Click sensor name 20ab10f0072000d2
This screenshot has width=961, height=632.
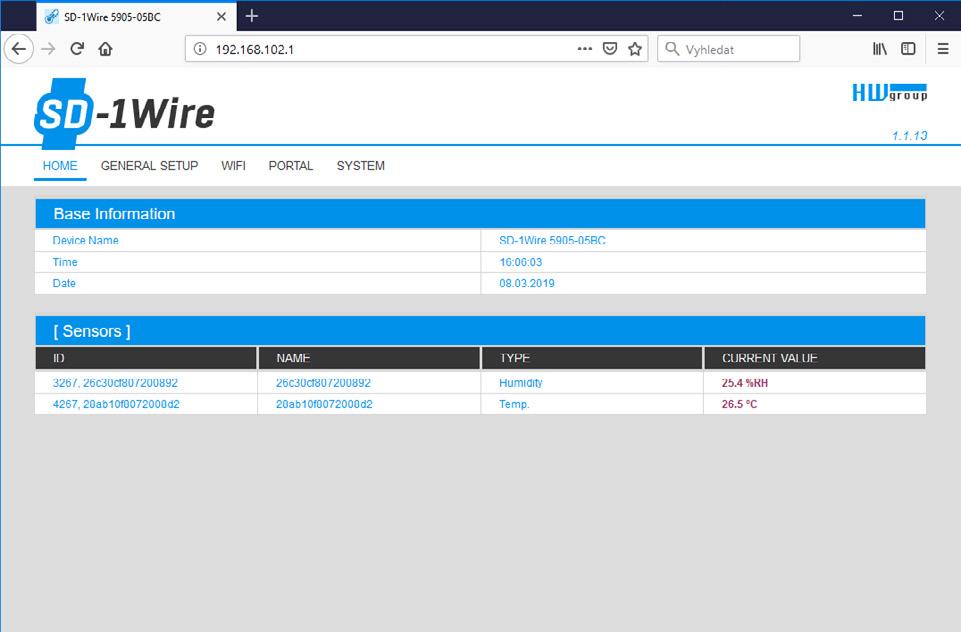point(324,405)
